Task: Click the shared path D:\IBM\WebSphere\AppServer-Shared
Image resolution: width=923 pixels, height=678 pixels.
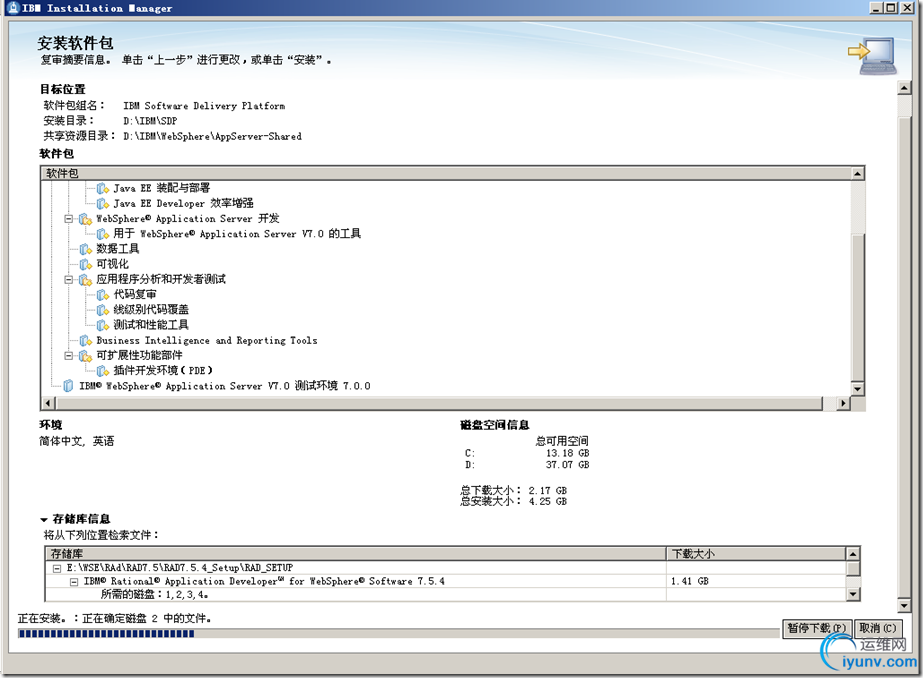Action: point(213,137)
